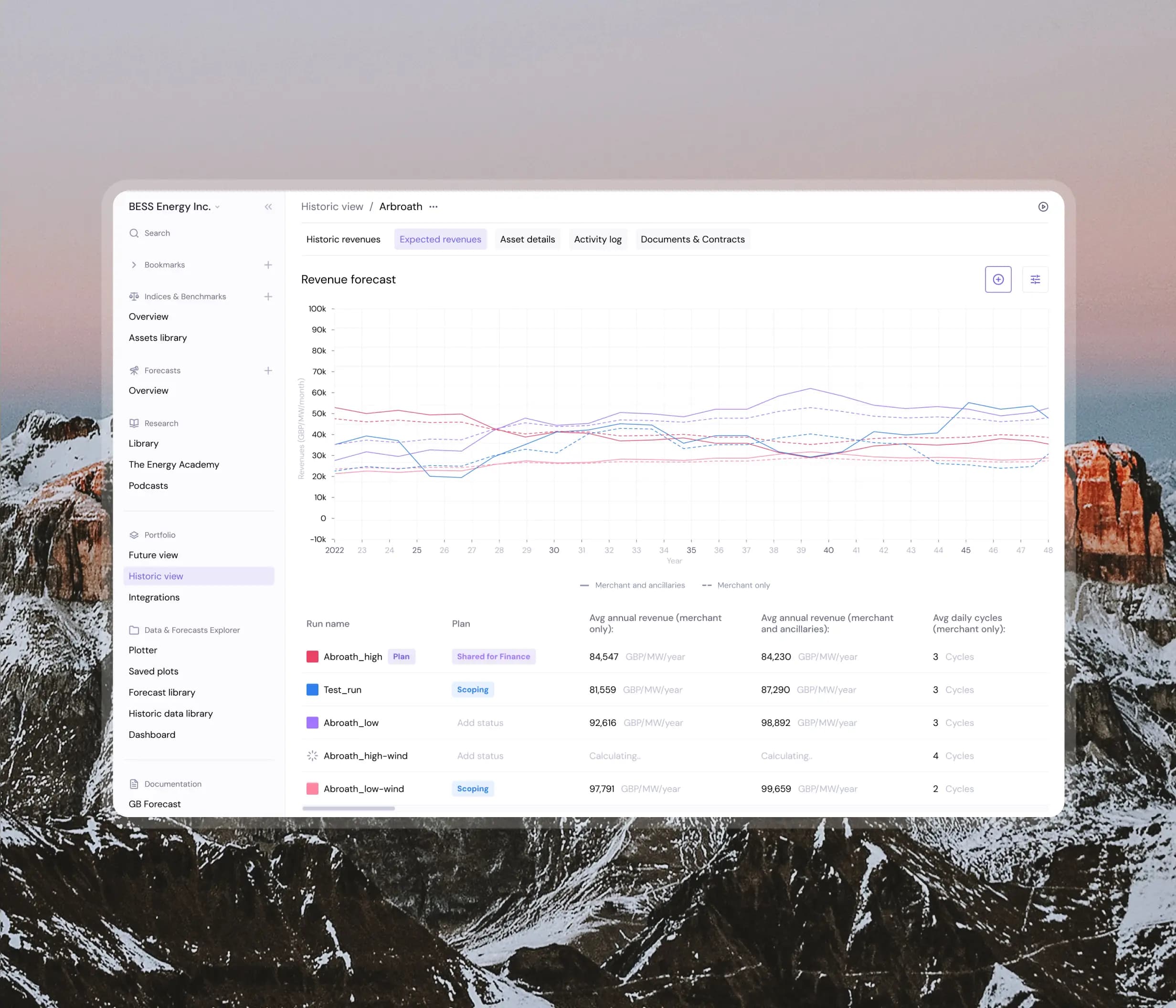
Task: Click Add status for Abroath_low run
Action: pyautogui.click(x=479, y=722)
